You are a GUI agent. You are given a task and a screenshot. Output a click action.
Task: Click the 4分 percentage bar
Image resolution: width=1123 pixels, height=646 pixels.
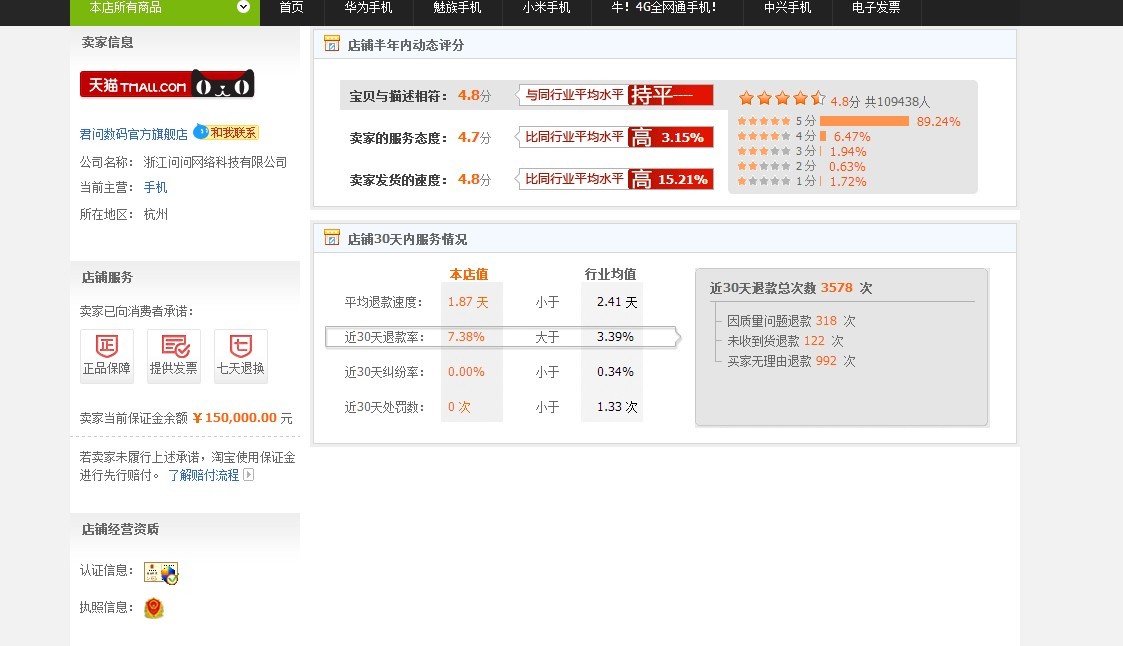pyautogui.click(x=823, y=136)
